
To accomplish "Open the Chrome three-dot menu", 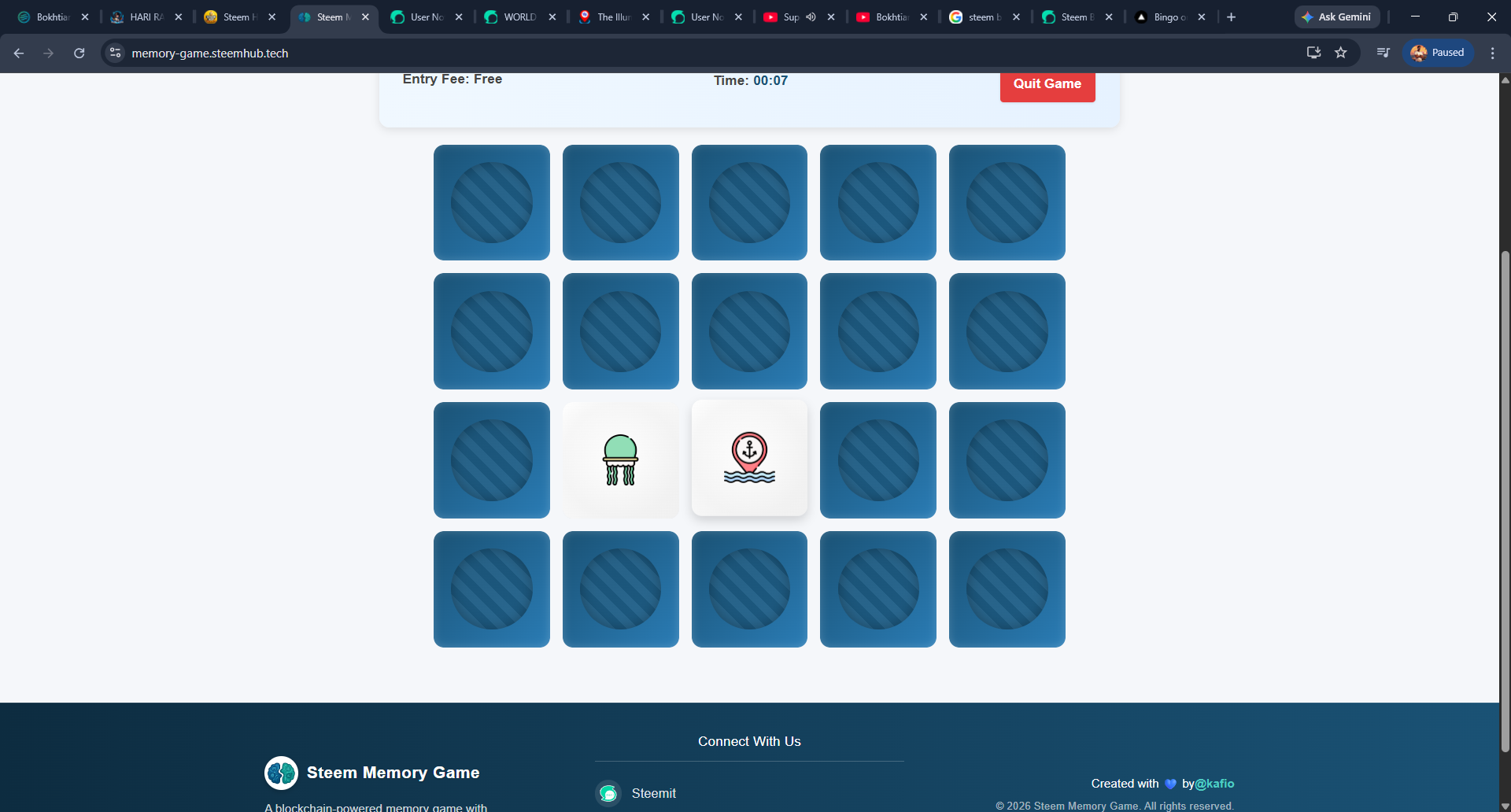I will tap(1493, 53).
